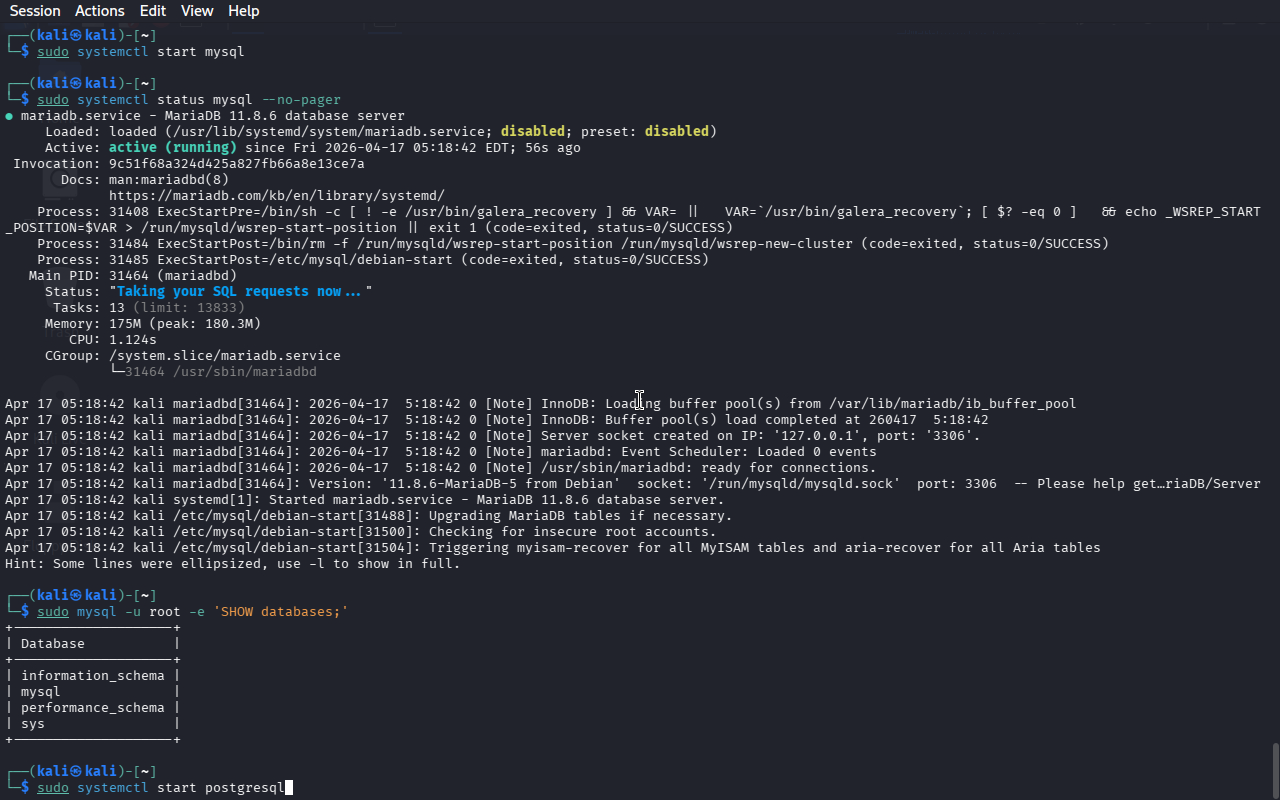This screenshot has height=800, width=1280.
Task: Open the Edit menu
Action: coord(153,11)
